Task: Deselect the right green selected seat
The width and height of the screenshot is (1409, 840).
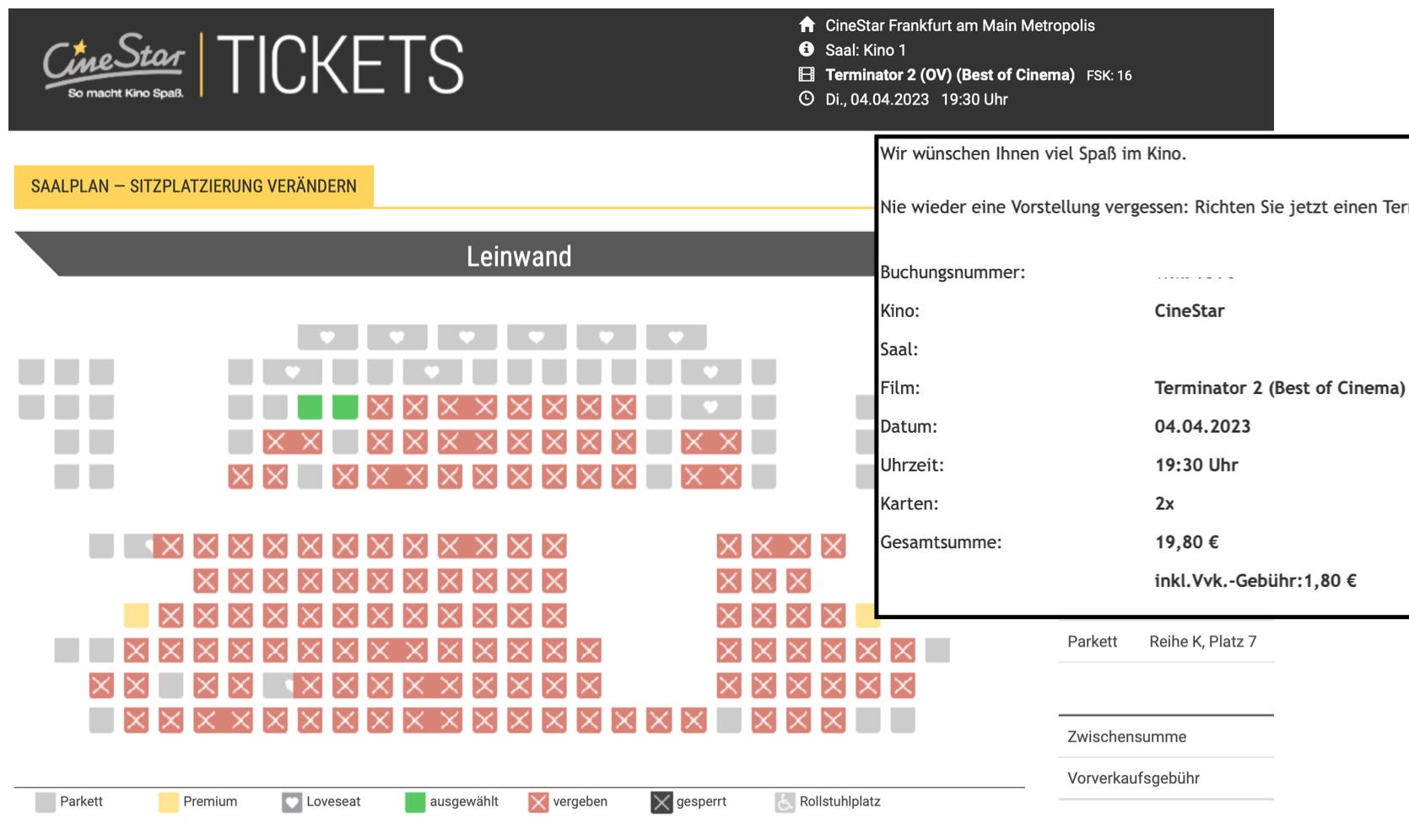Action: (345, 407)
